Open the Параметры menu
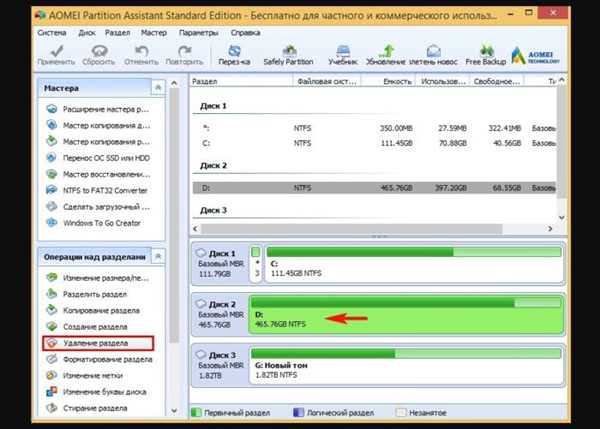The width and height of the screenshot is (600, 429). tap(199, 33)
